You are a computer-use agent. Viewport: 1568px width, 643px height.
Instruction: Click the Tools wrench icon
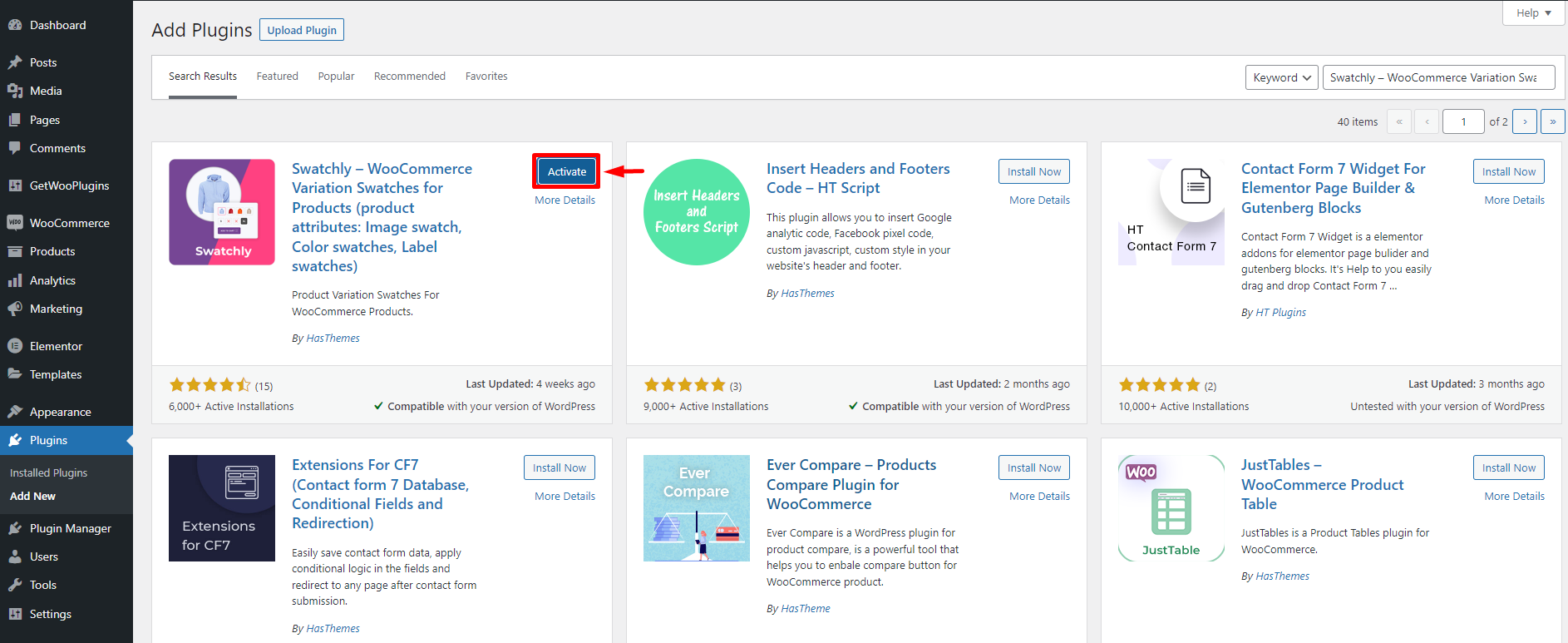click(x=15, y=585)
